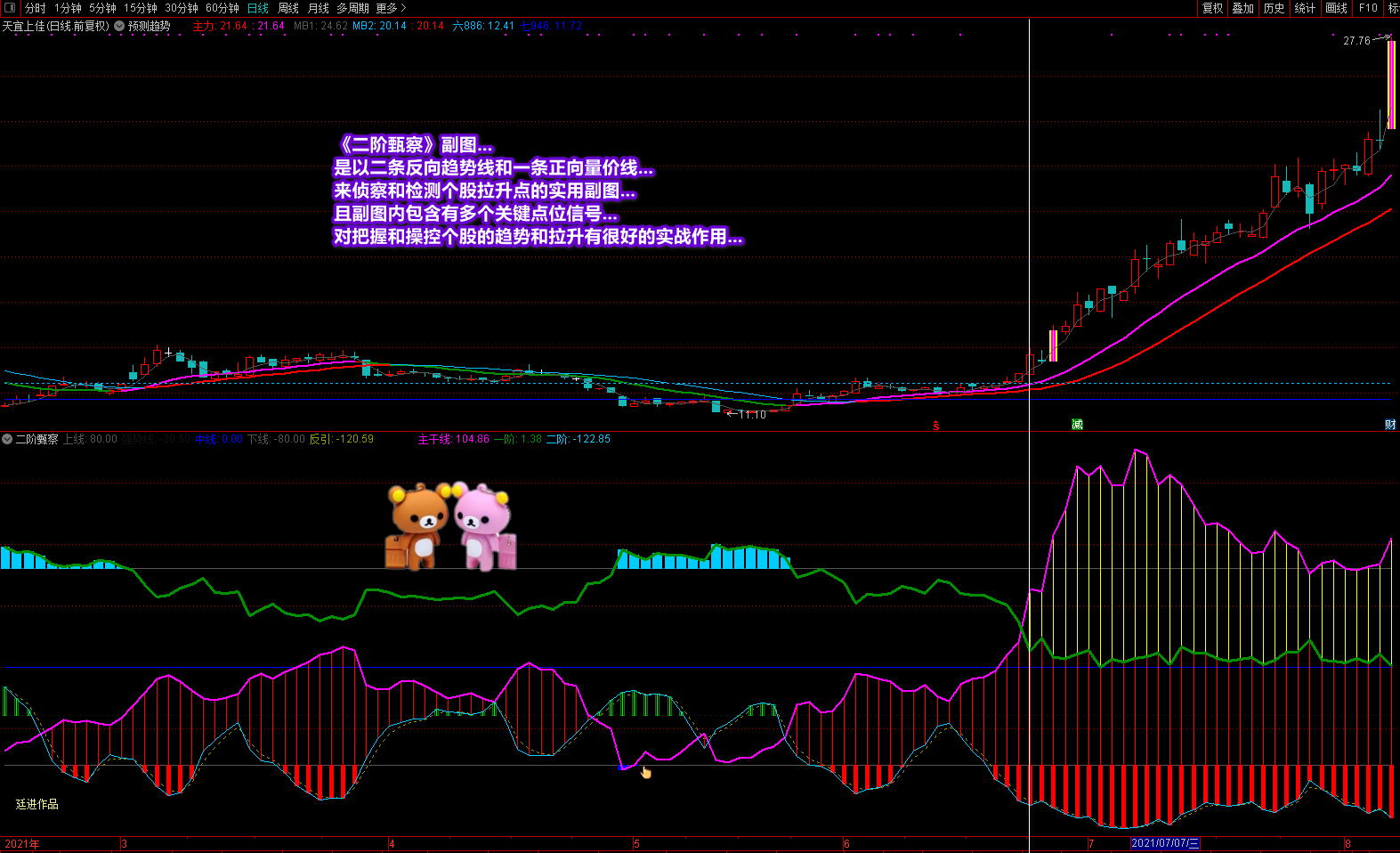This screenshot has width=1400, height=853.
Task: Click the green 减 marker icon
Action: pos(1077,425)
